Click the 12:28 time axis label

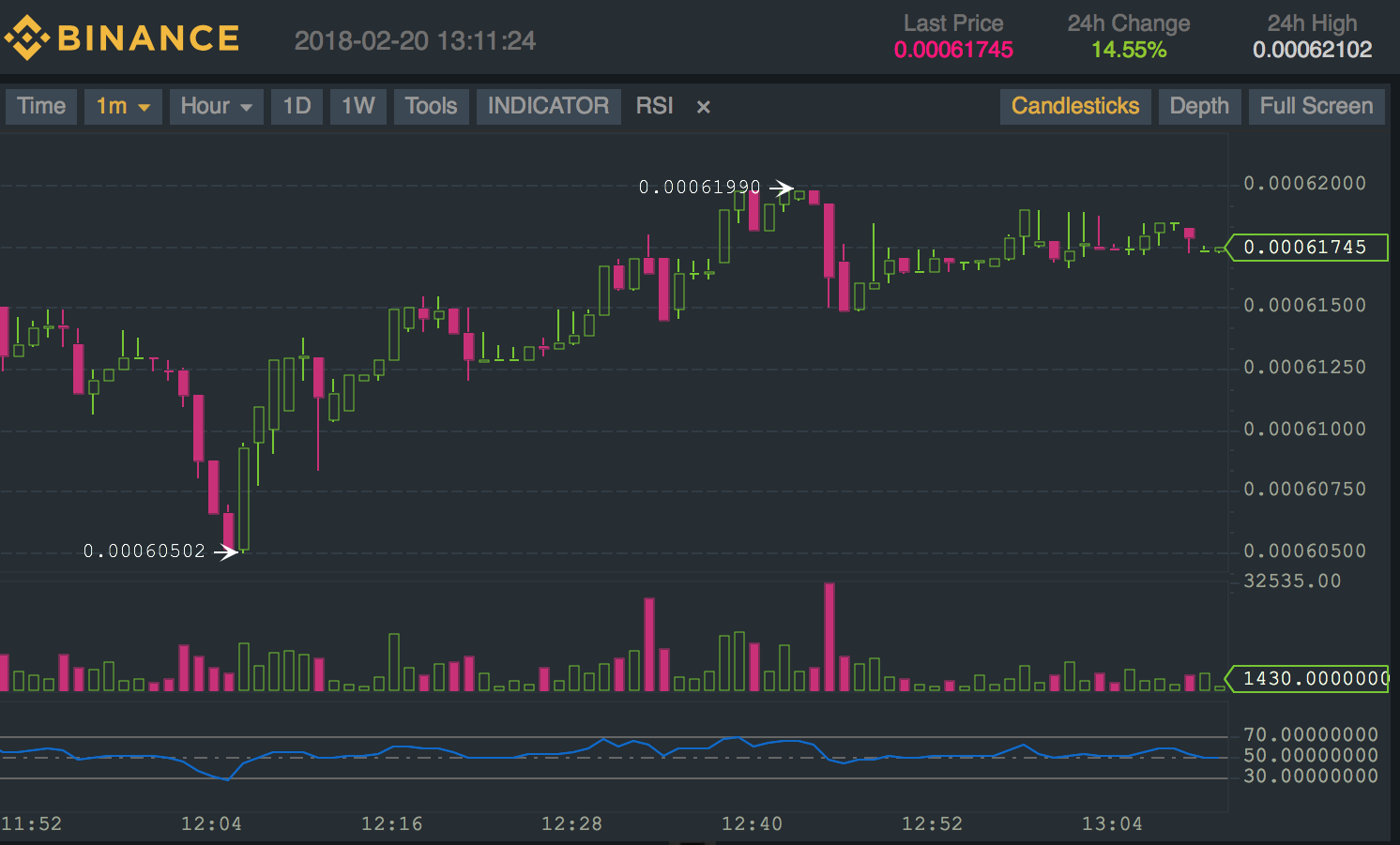[x=571, y=824]
